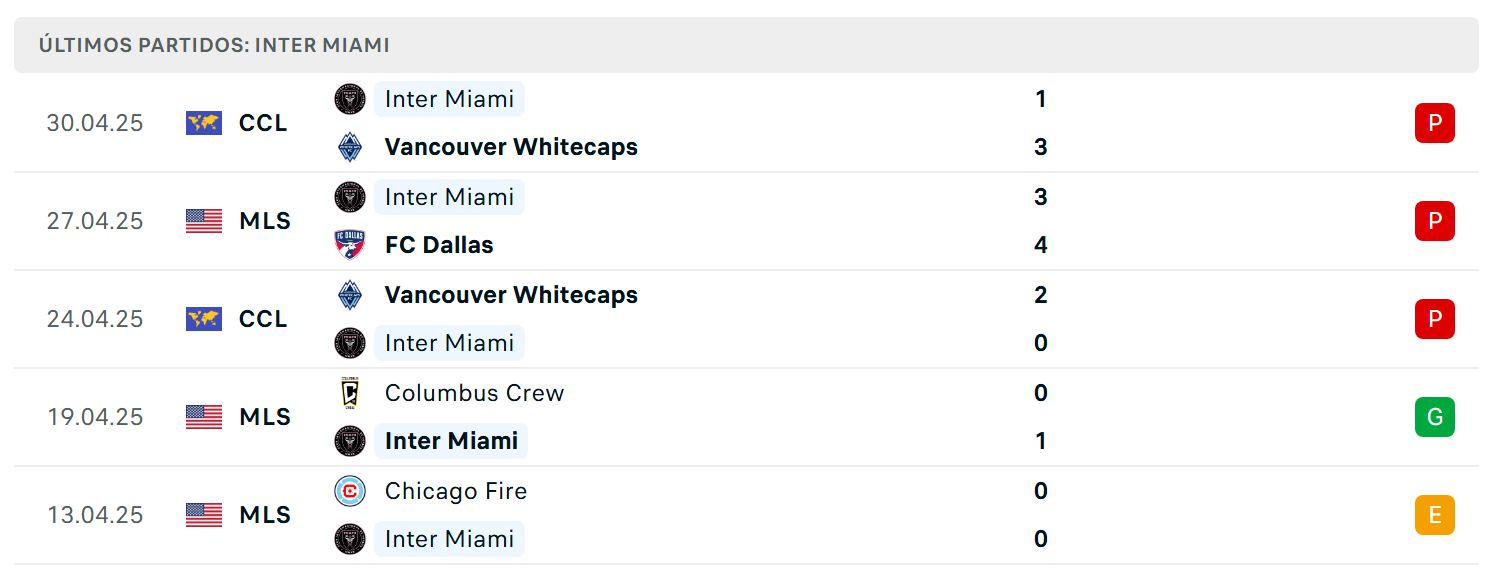Screen dimensions: 1497x584
Task: Click MLS league label on 19.04.25 row
Action: tap(265, 417)
